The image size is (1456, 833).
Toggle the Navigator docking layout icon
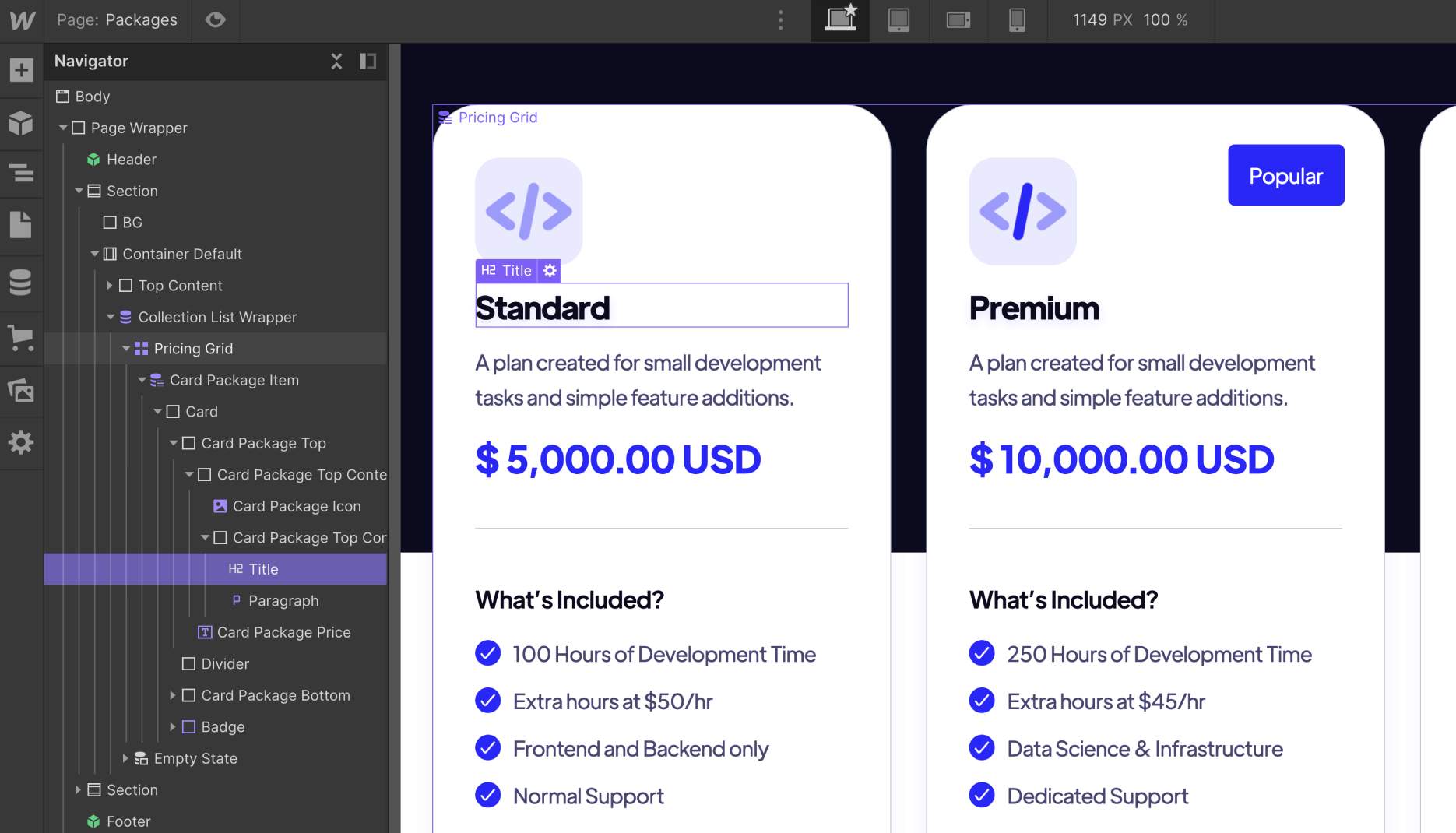click(x=368, y=61)
